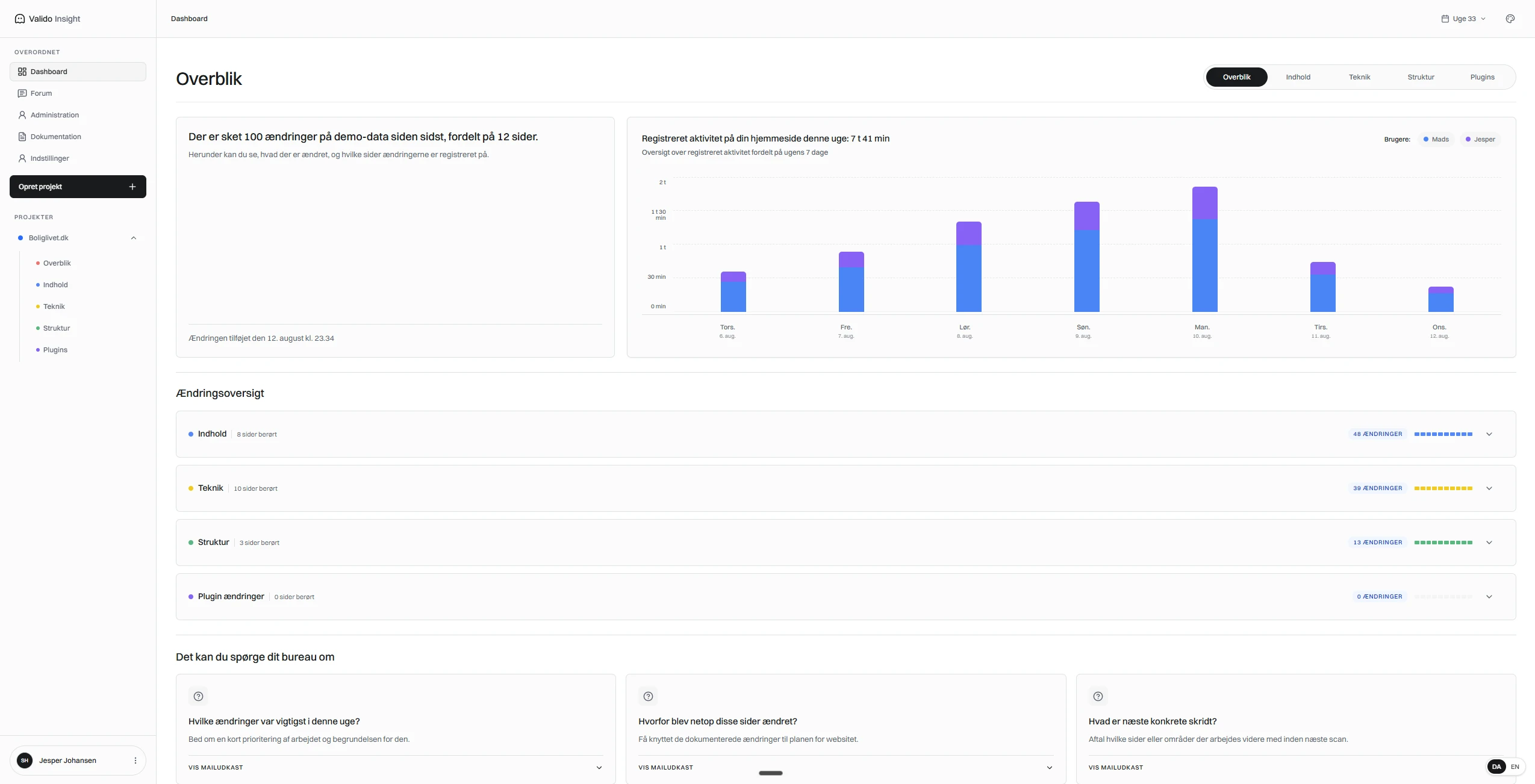Switch language to EN

[x=1515, y=767]
